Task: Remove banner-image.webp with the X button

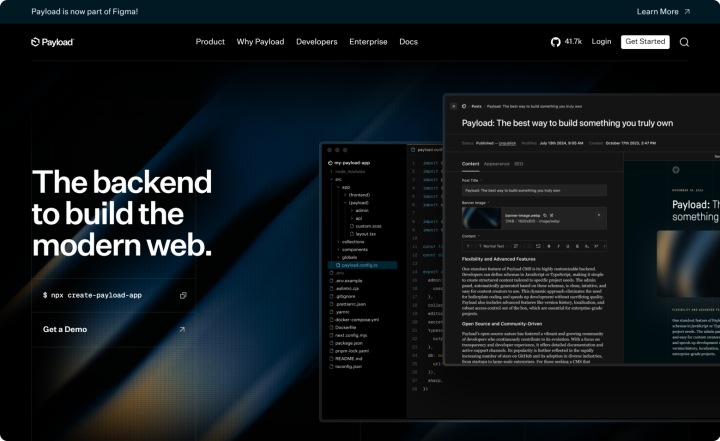Action: 599,215
